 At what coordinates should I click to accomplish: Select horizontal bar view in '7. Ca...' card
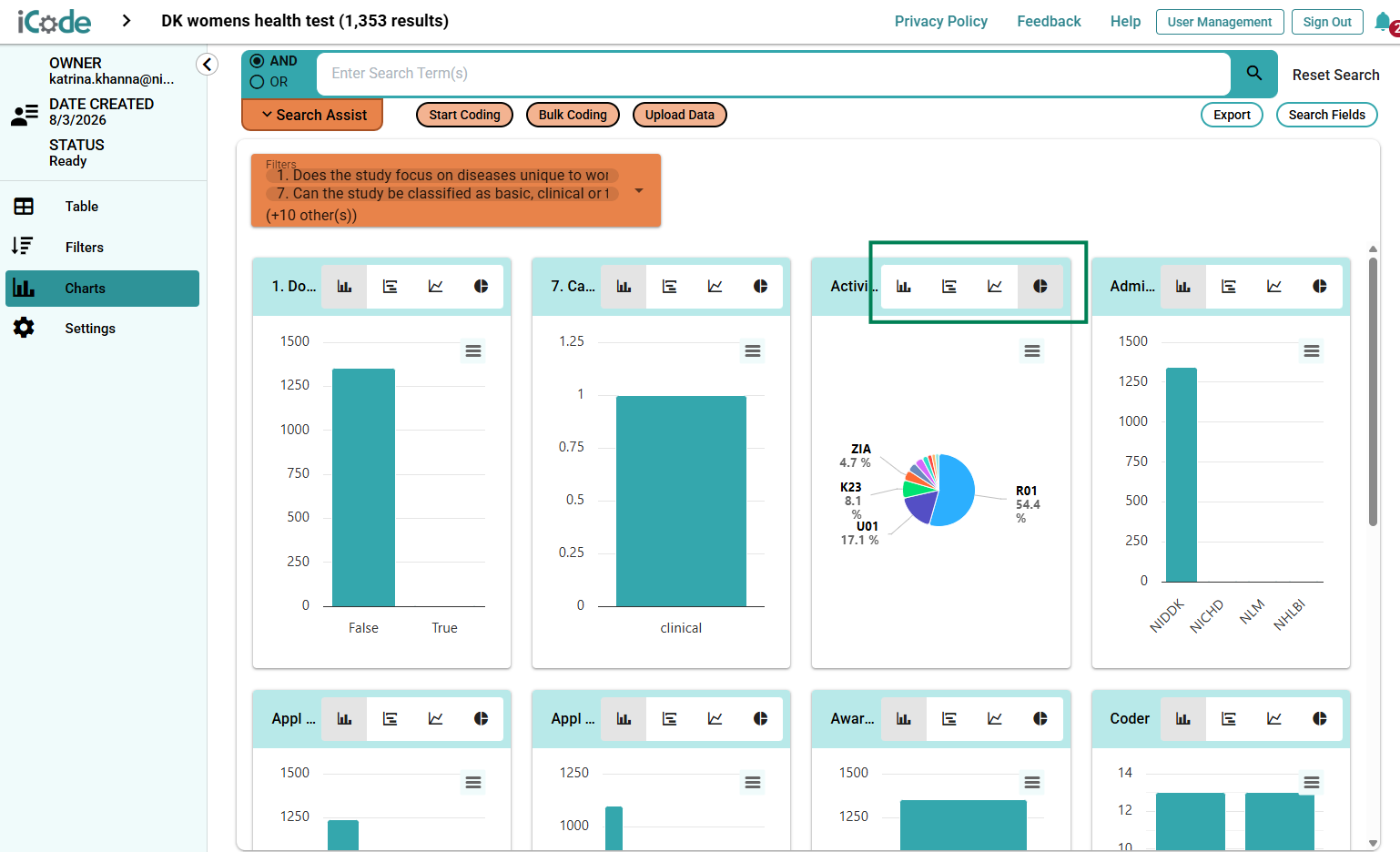[x=670, y=287]
